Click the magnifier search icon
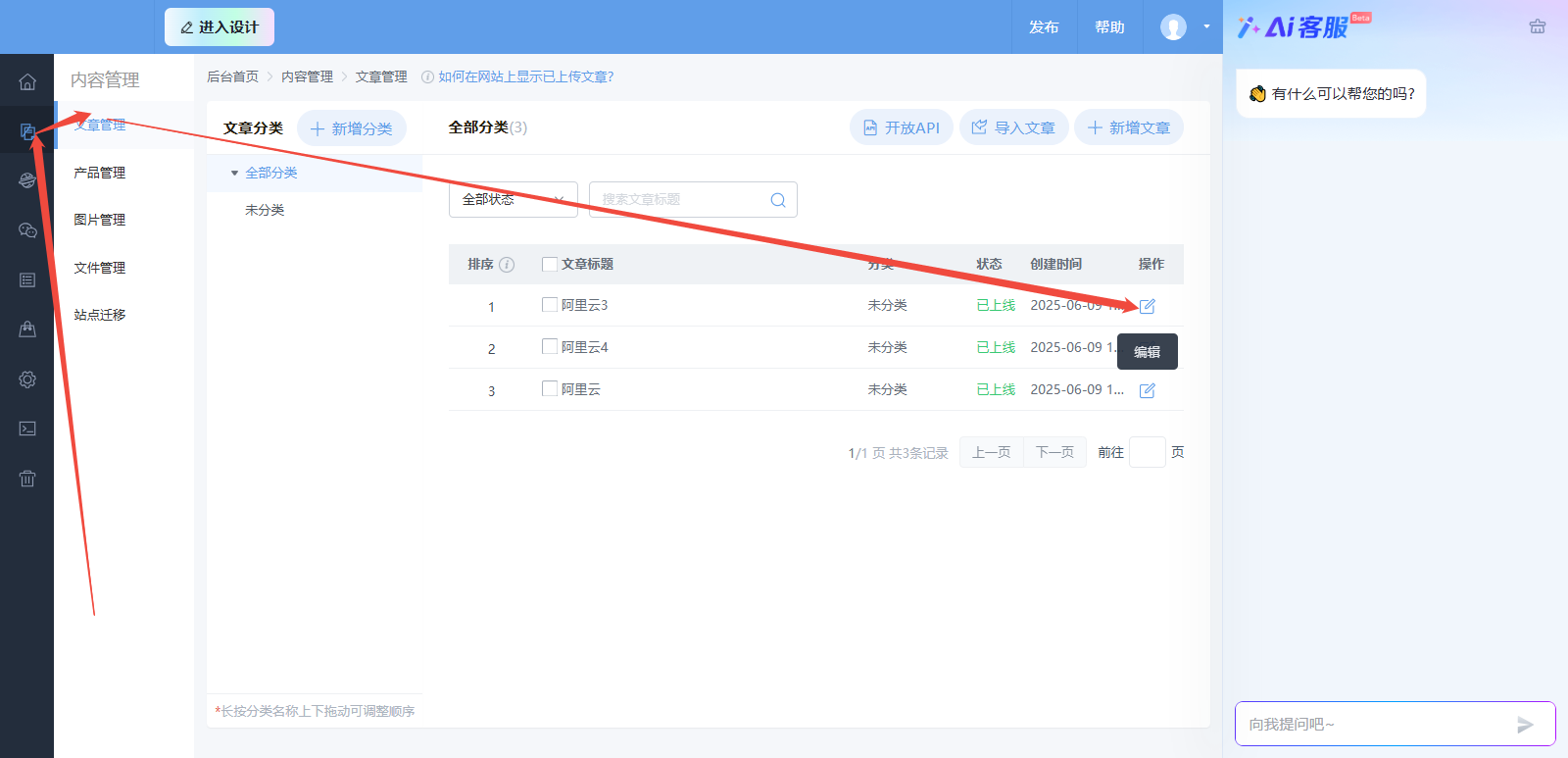The width and height of the screenshot is (1568, 758). 778,200
